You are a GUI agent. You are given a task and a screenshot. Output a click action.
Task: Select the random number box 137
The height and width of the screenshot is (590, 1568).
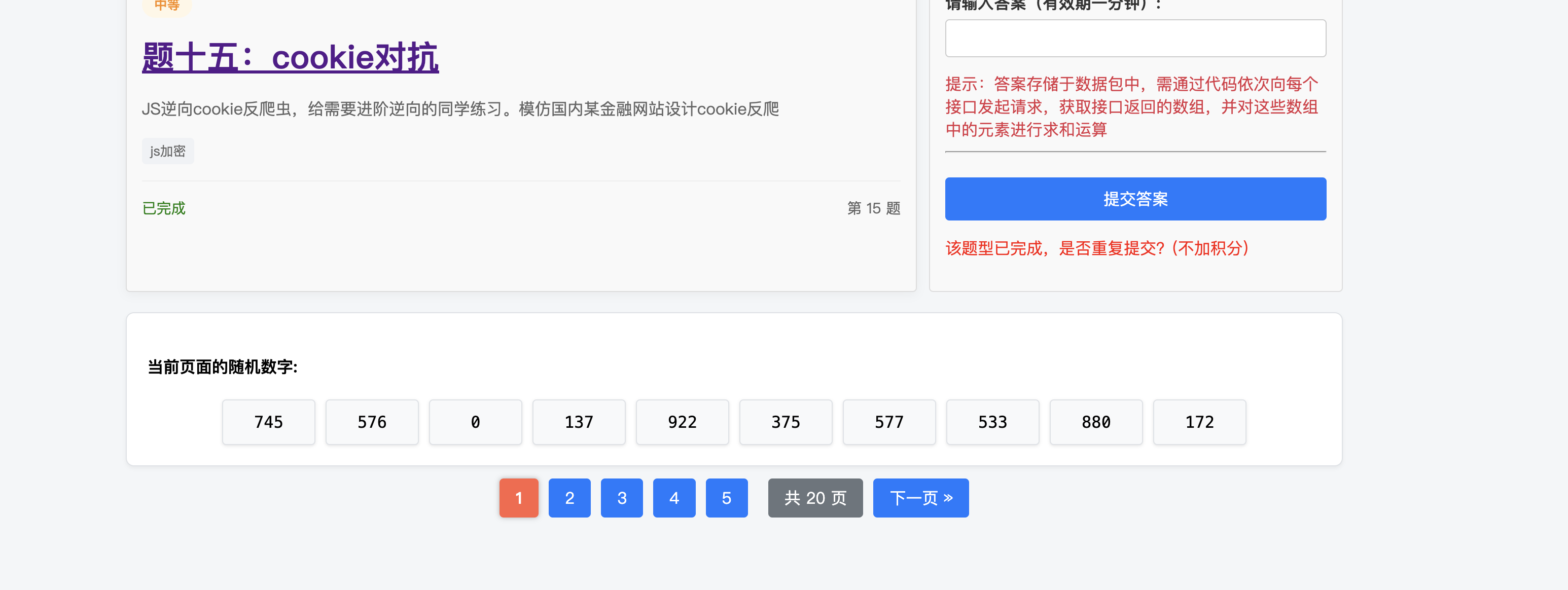tap(579, 422)
